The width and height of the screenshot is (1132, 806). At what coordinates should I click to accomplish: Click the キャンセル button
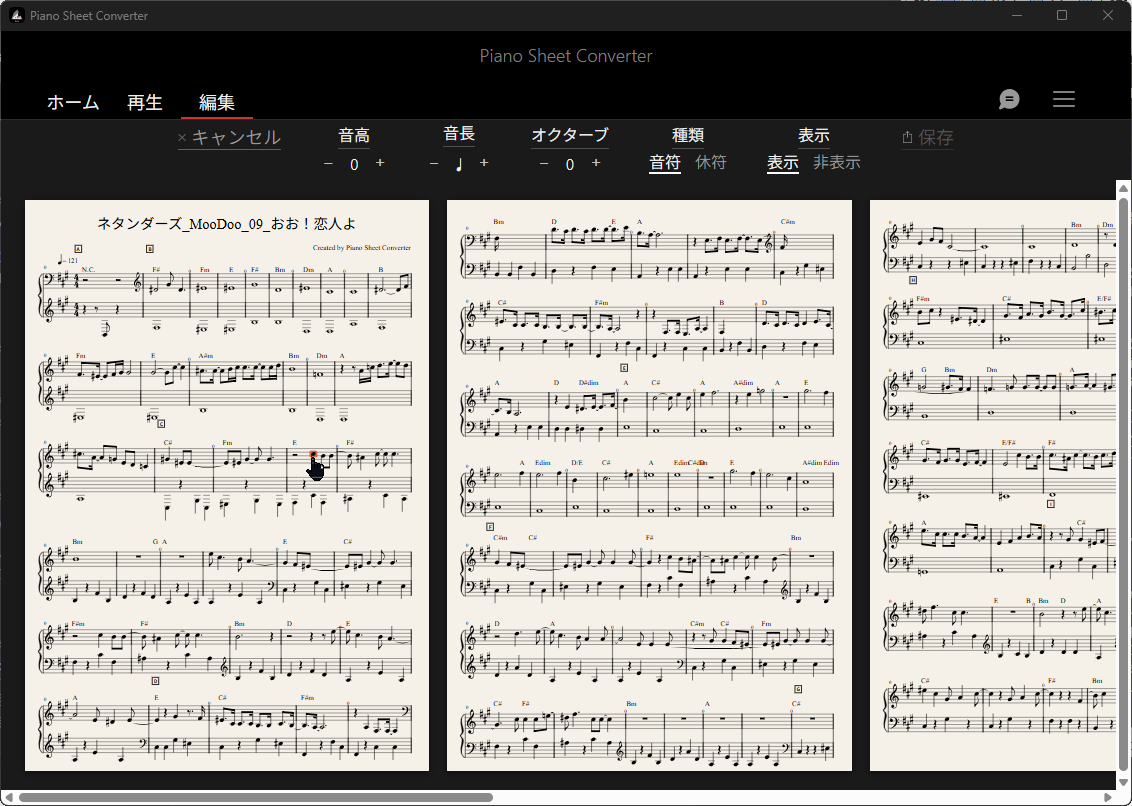coord(230,137)
